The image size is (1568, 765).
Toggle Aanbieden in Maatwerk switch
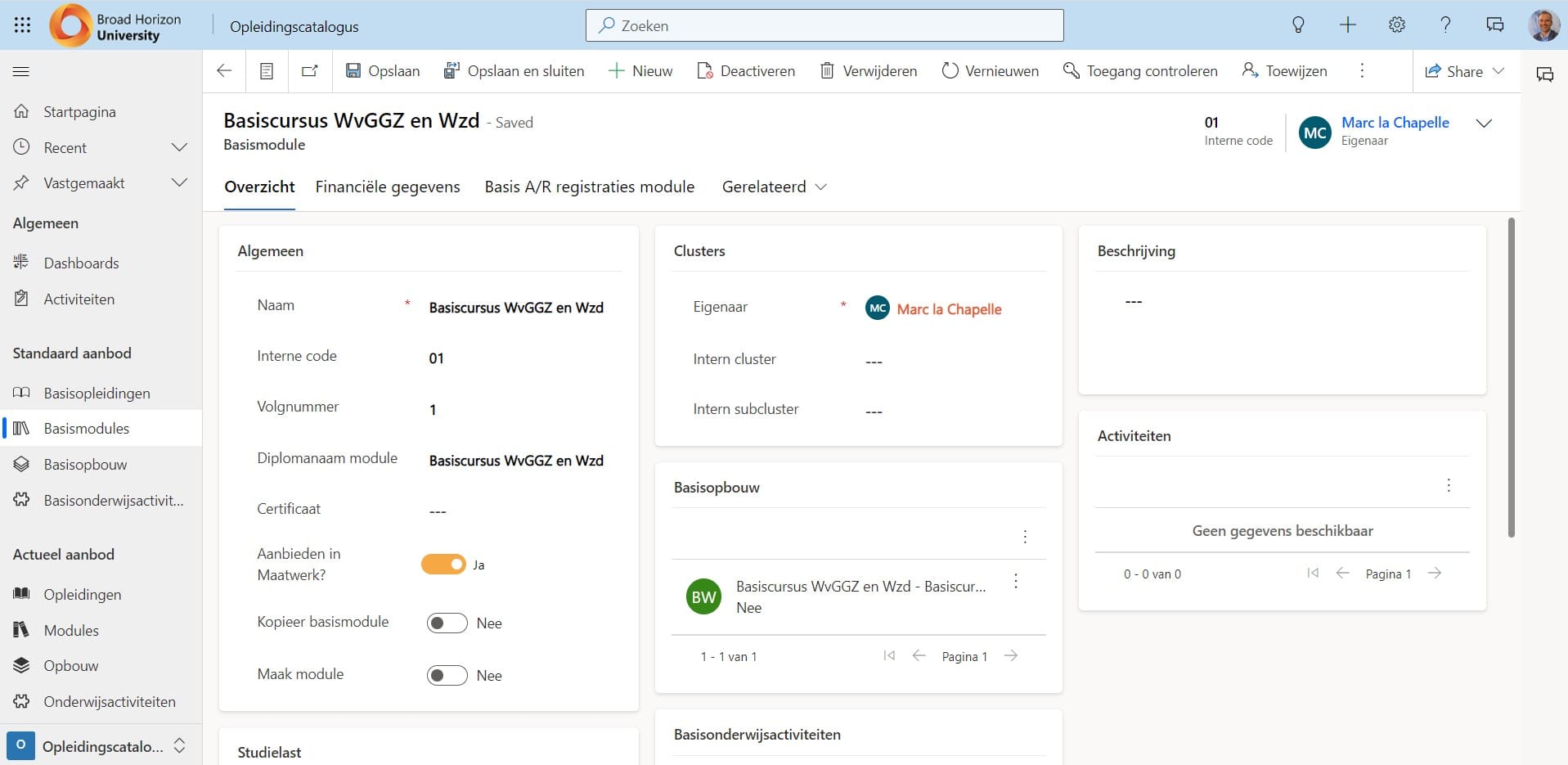(x=443, y=565)
